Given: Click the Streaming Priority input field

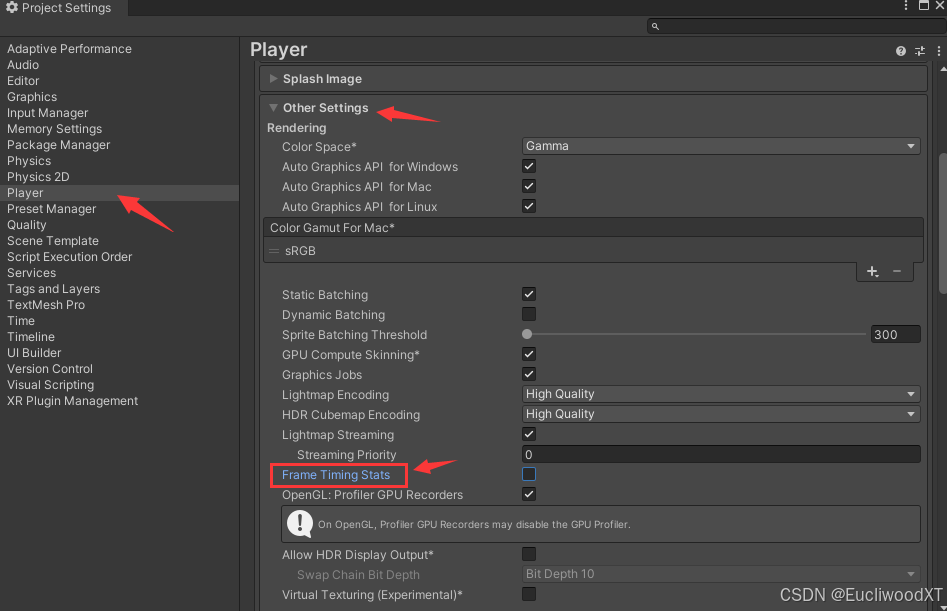Looking at the screenshot, I should pyautogui.click(x=721, y=454).
